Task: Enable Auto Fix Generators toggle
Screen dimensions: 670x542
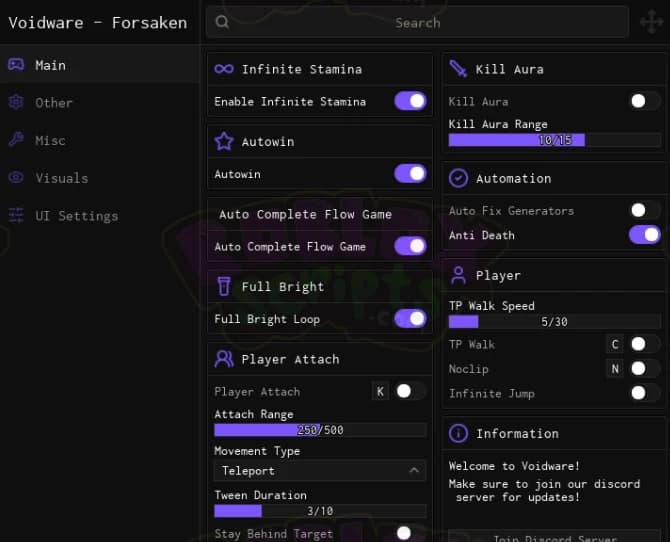Action: (x=645, y=210)
